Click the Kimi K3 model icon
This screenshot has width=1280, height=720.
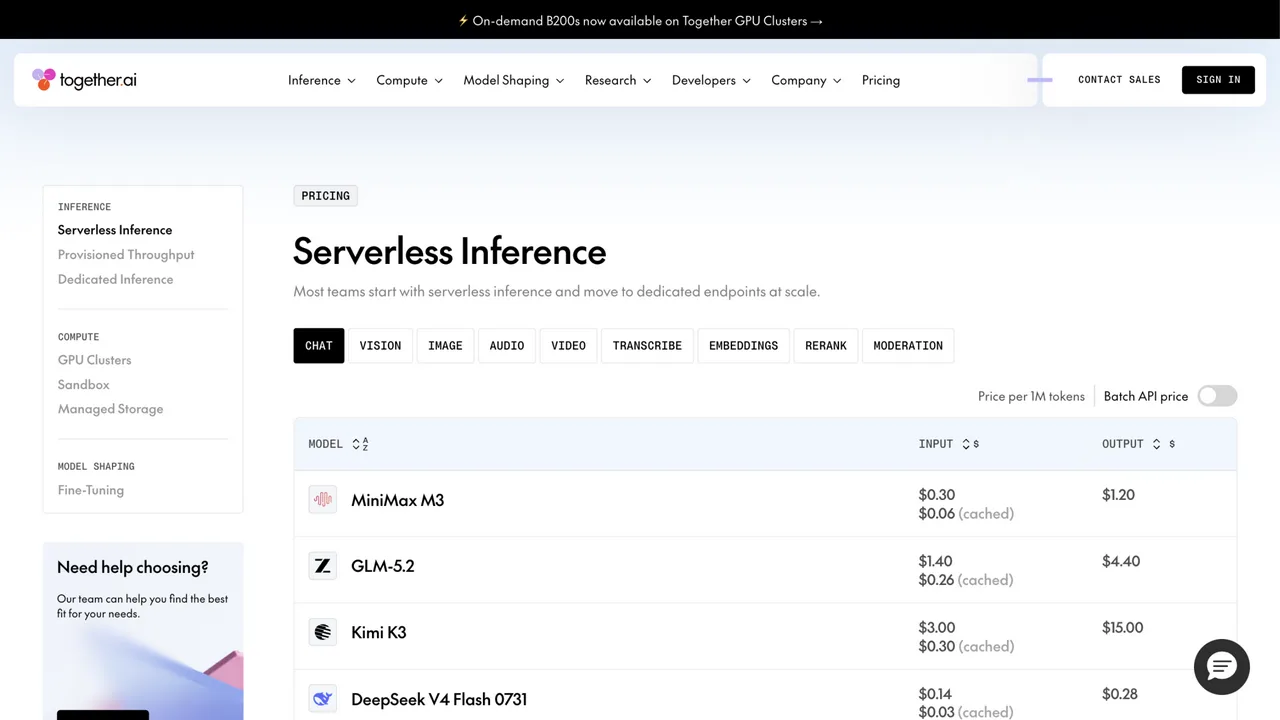pyautogui.click(x=322, y=632)
